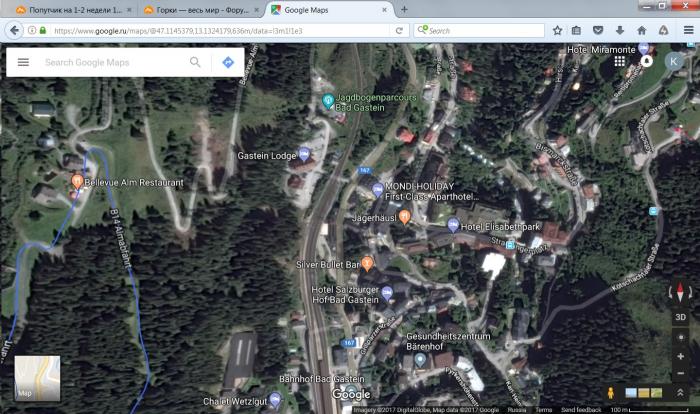Show my location on the map
The width and height of the screenshot is (700, 414).
click(680, 337)
